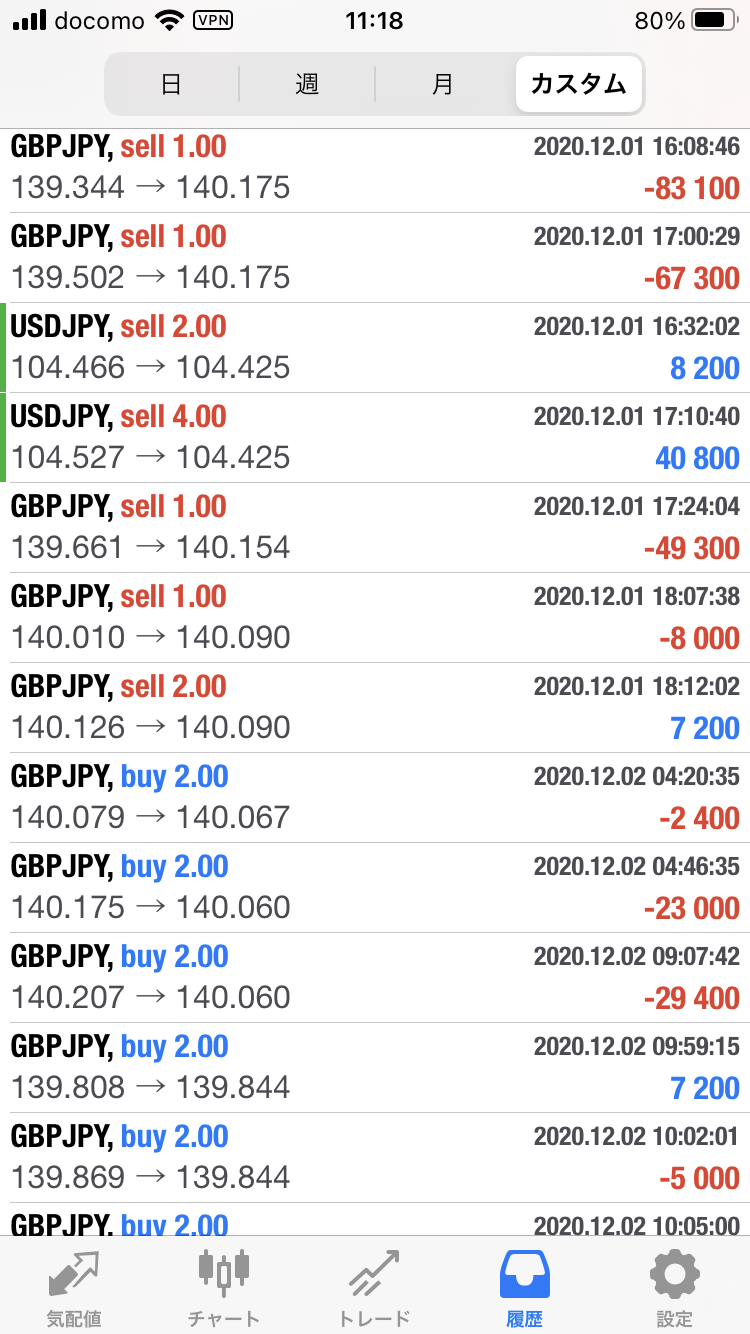Switch to the 日 (day) period tab
The width and height of the screenshot is (750, 1334).
pos(171,84)
